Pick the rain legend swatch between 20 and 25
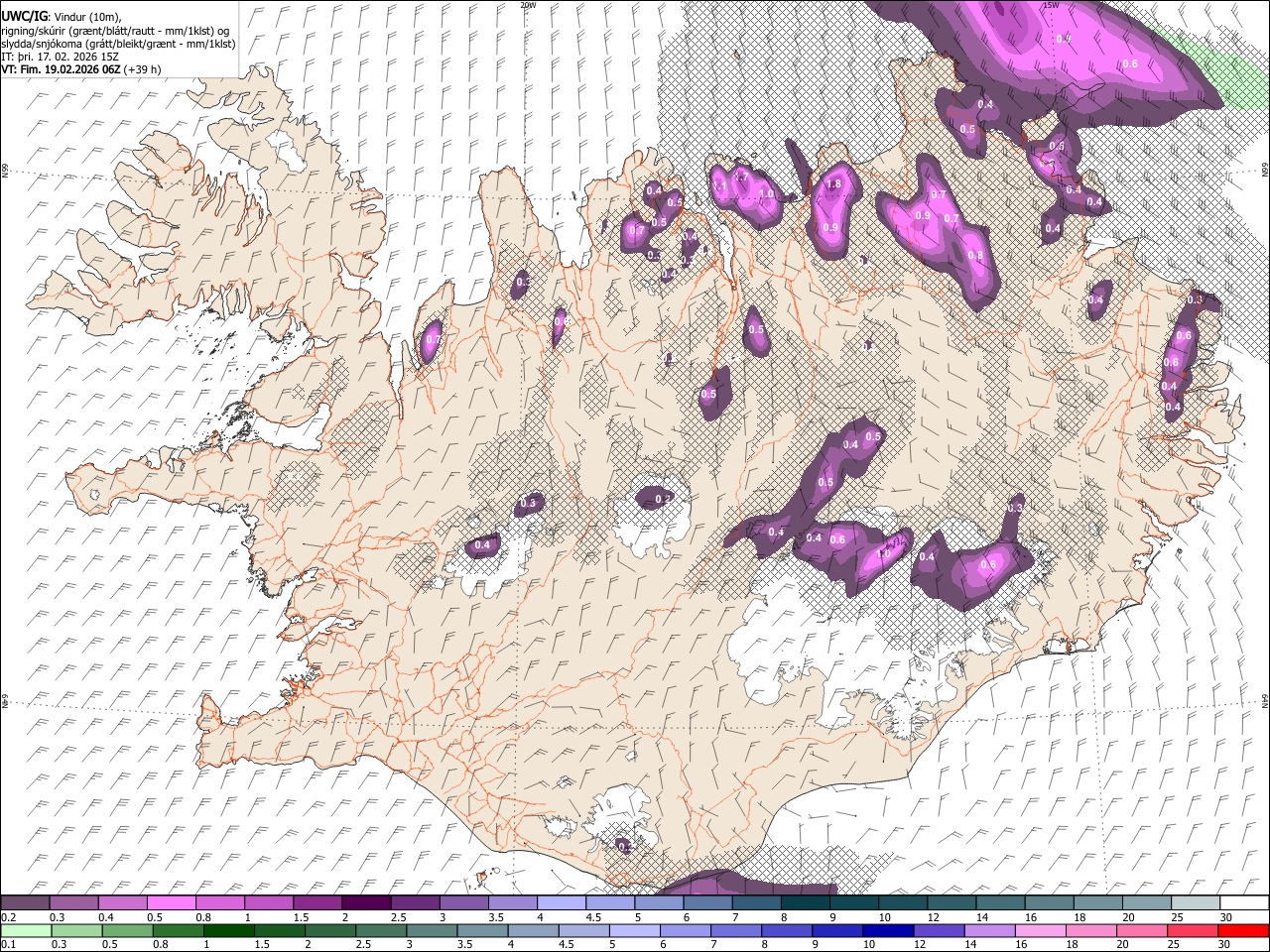The width and height of the screenshot is (1270, 952). click(1141, 930)
